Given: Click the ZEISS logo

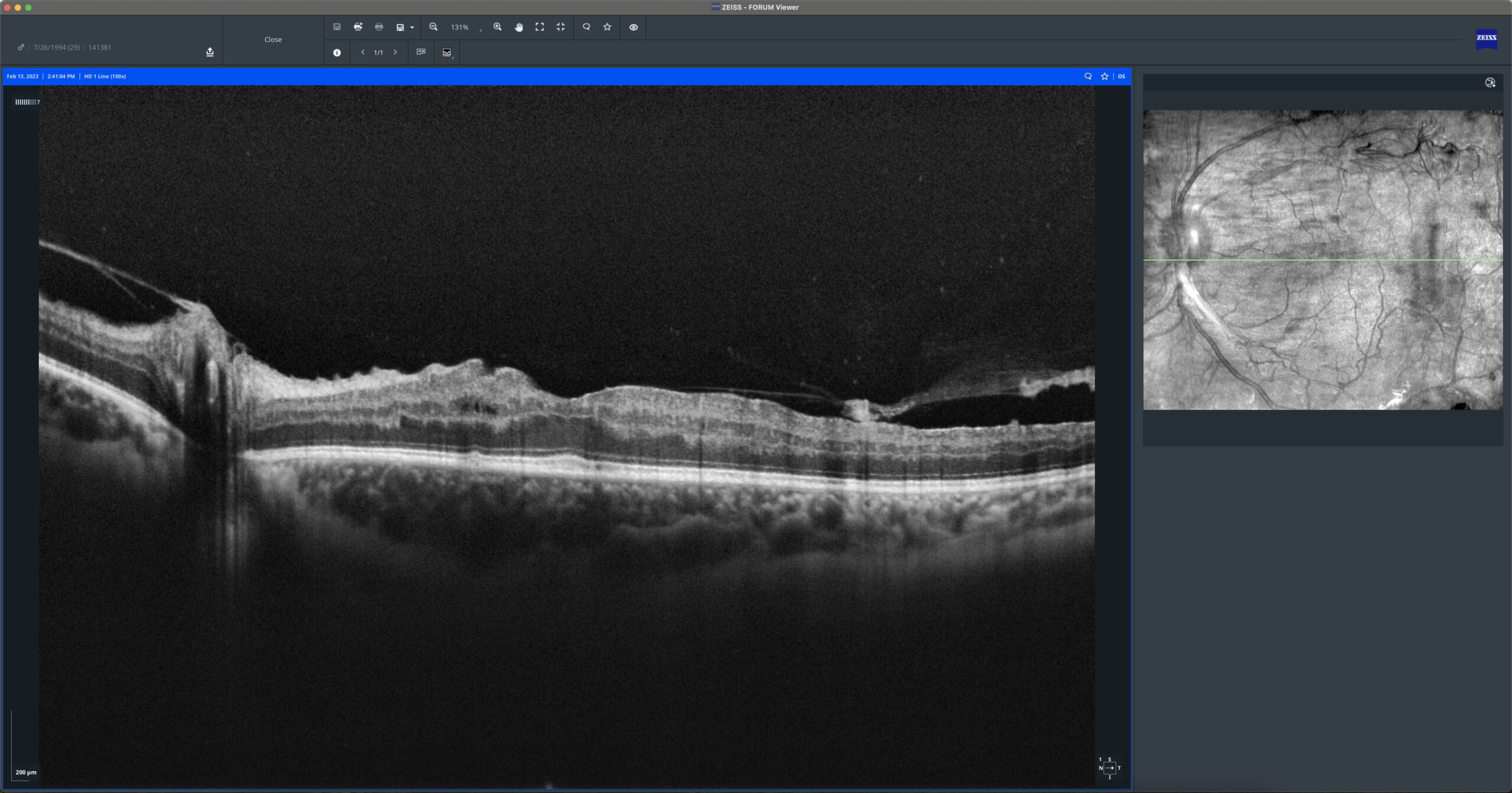Looking at the screenshot, I should click(x=1486, y=39).
